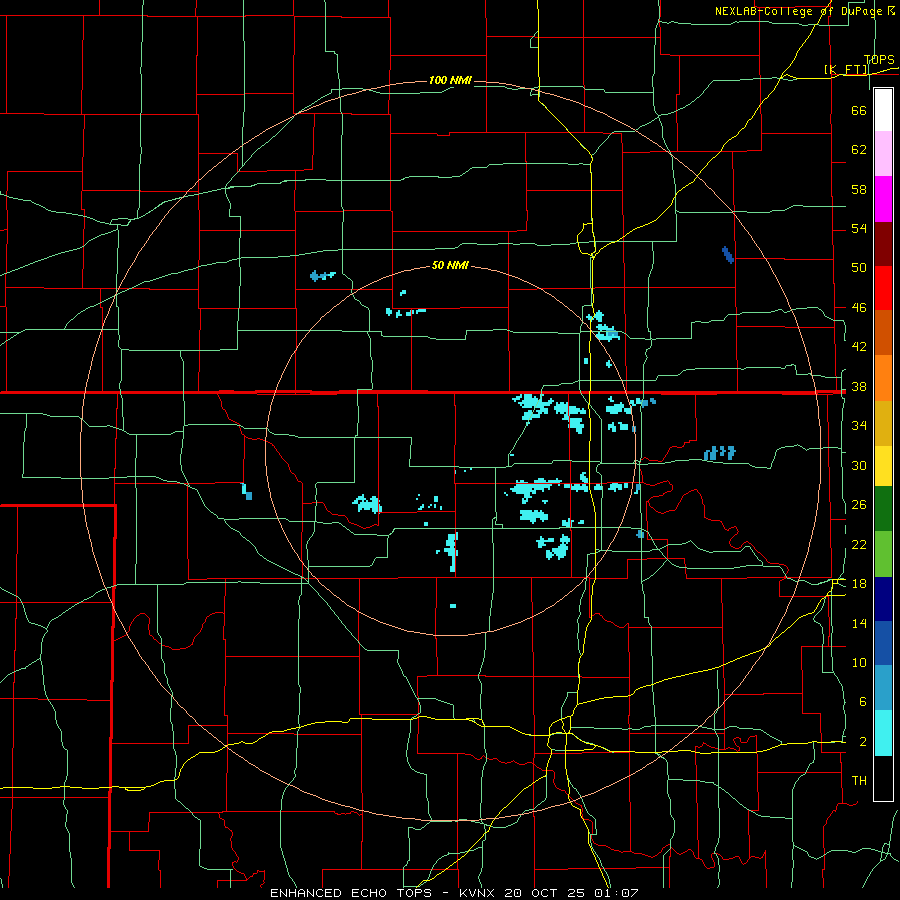Click the white swatch in the legend
900x900 pixels.
pos(883,110)
